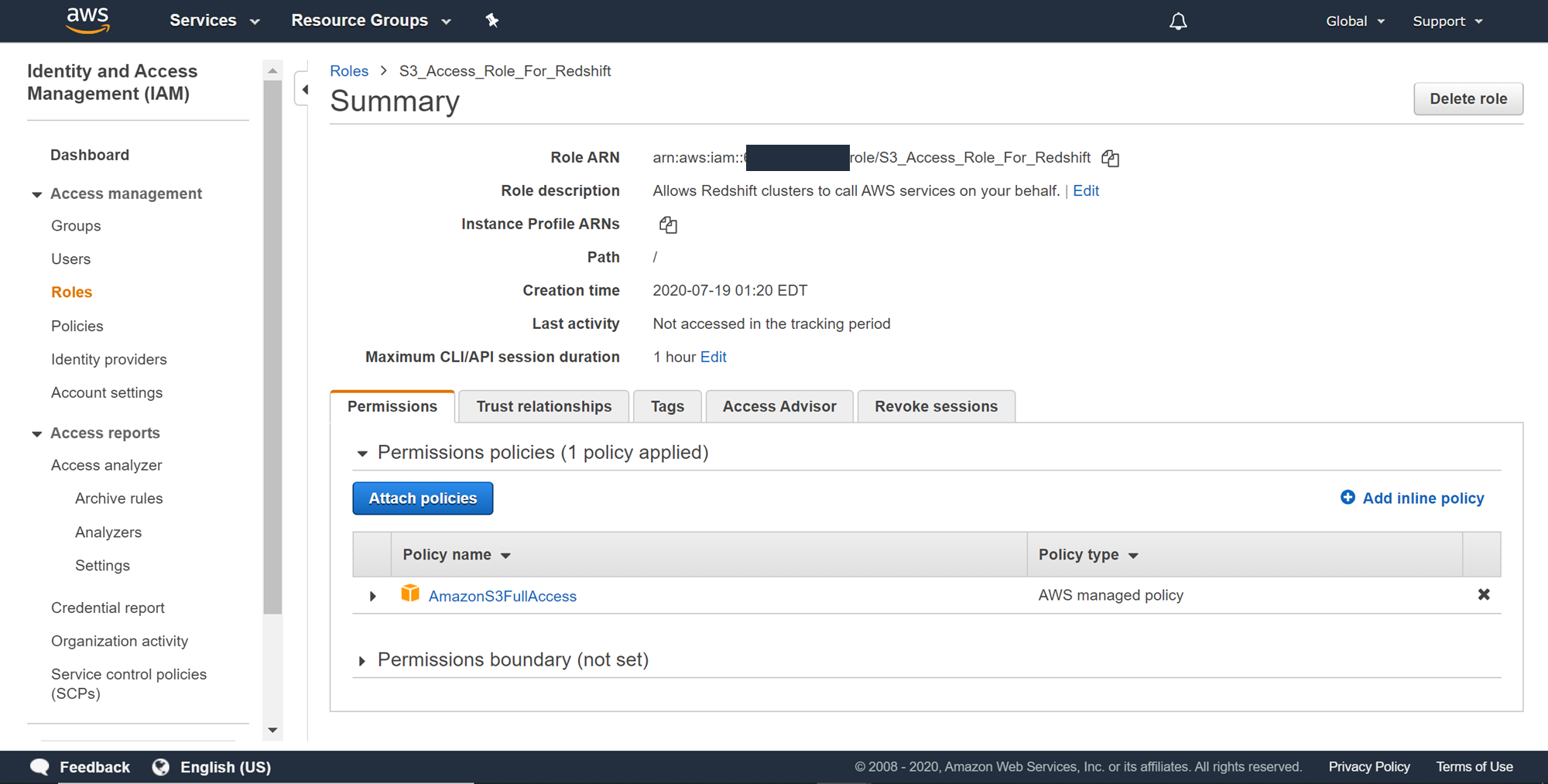Open the IAM Dashboard

click(x=90, y=155)
